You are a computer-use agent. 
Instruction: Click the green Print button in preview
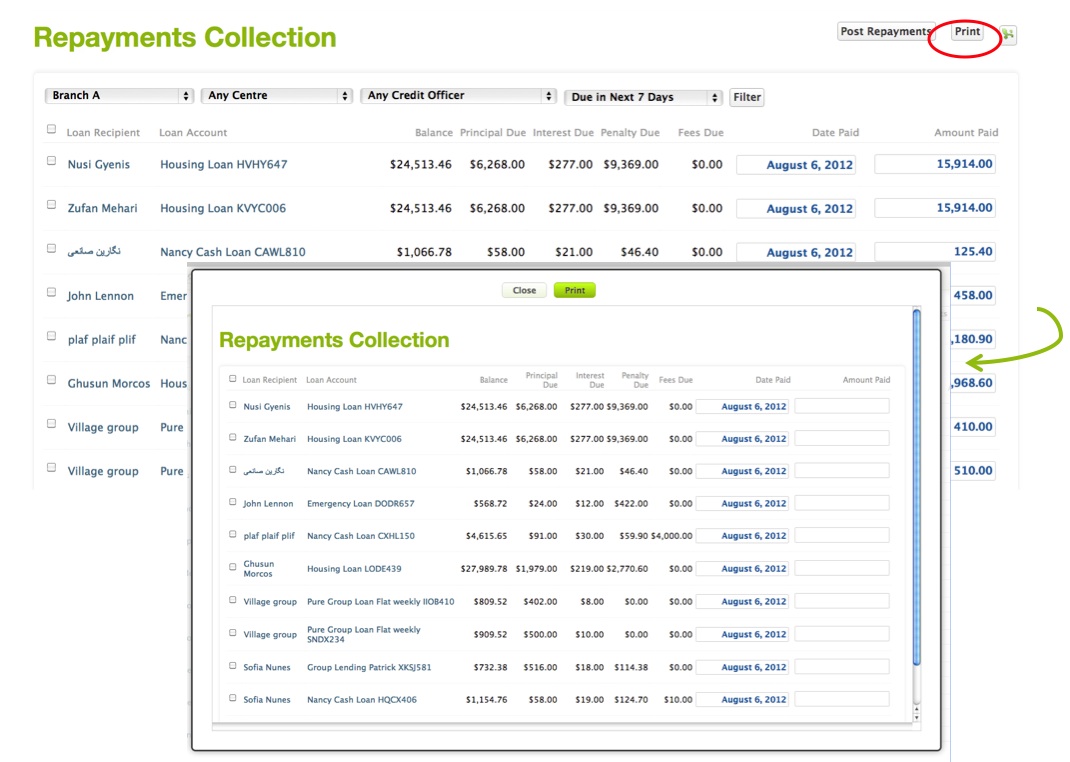[x=574, y=290]
